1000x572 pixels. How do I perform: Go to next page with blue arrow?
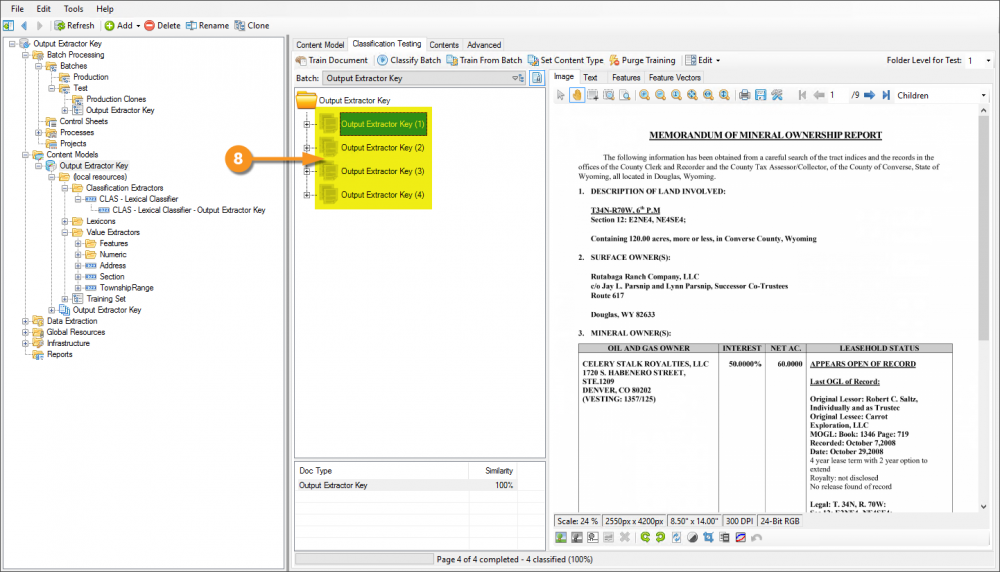tap(869, 95)
